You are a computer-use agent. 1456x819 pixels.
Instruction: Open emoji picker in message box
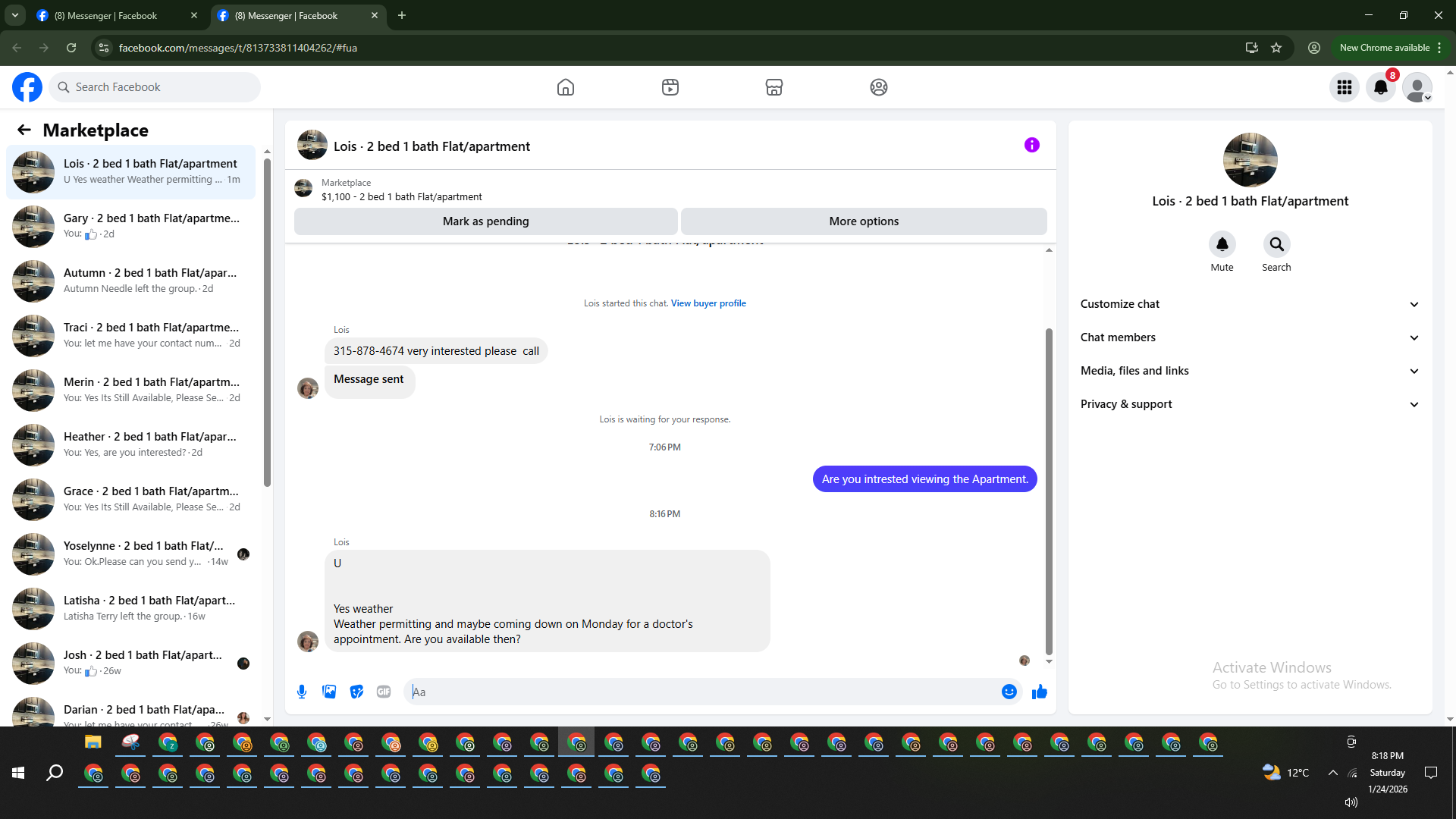[x=1009, y=692]
